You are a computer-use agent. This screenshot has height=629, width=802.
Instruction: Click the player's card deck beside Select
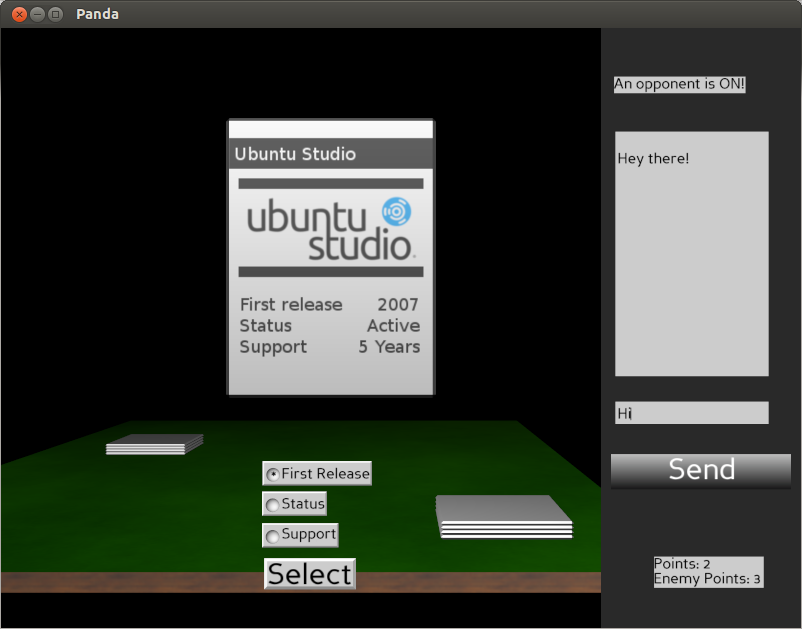pyautogui.click(x=505, y=516)
